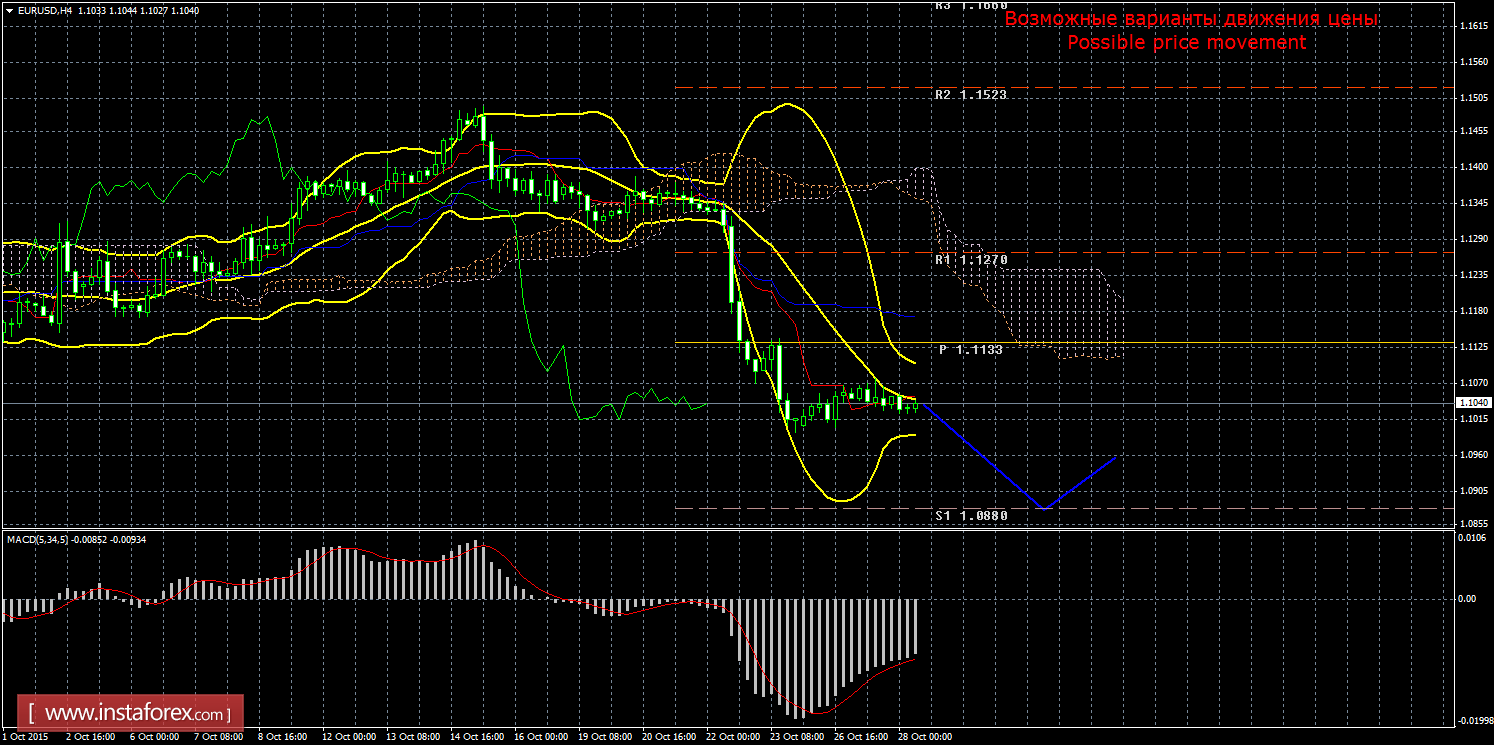Click the Russian 'Возможные варианты движения цены' title
The height and width of the screenshot is (745, 1494).
click(x=1191, y=19)
